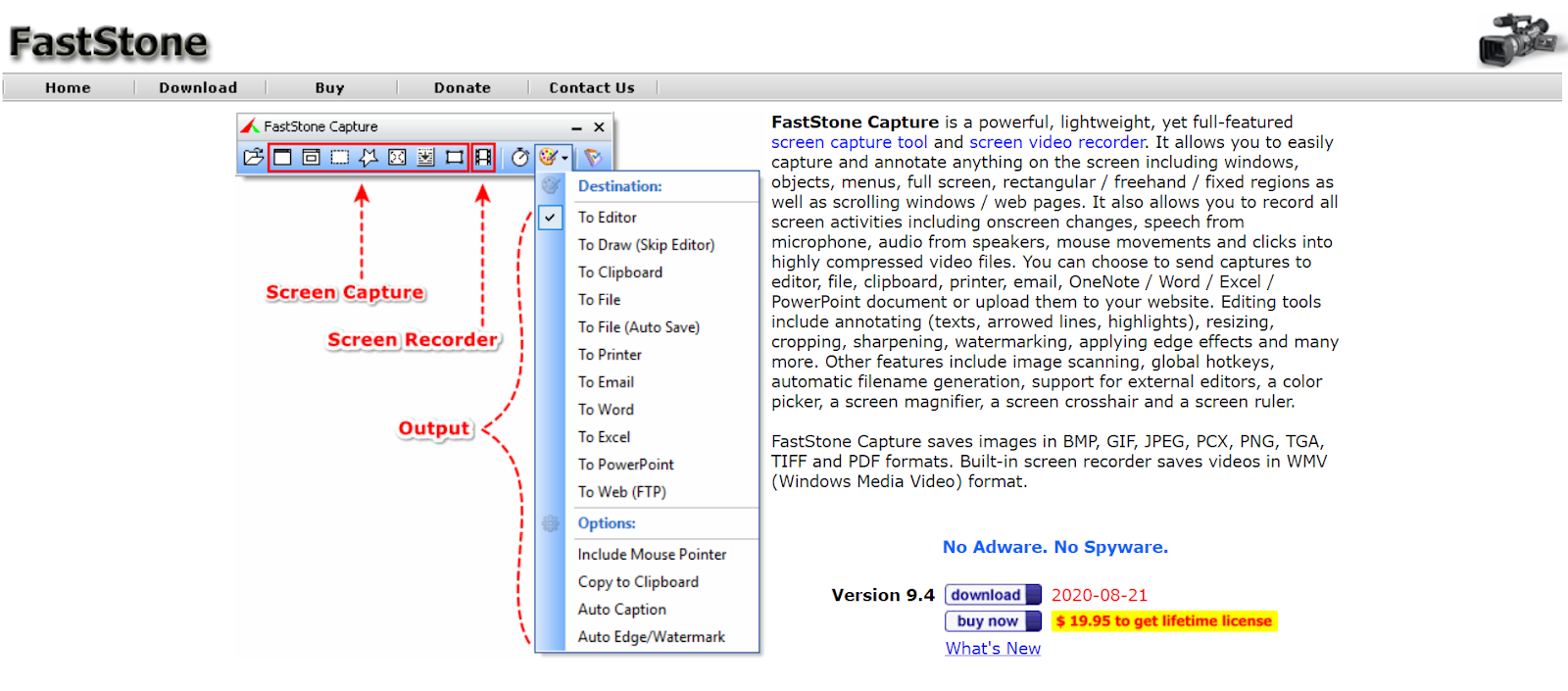
Task: Open the Download nav item
Action: tap(198, 87)
